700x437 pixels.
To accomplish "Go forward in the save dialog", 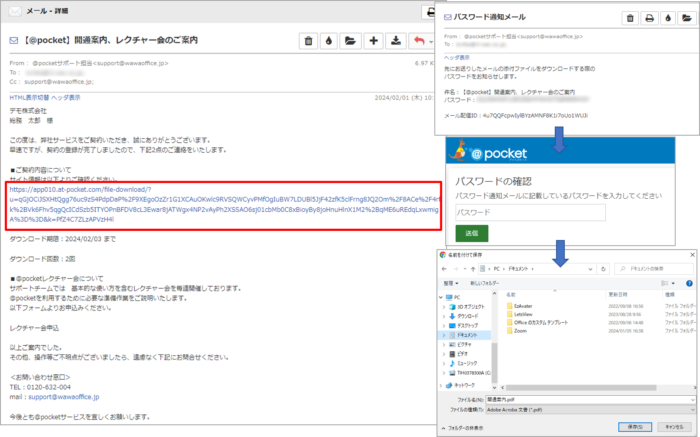I will tap(456, 269).
